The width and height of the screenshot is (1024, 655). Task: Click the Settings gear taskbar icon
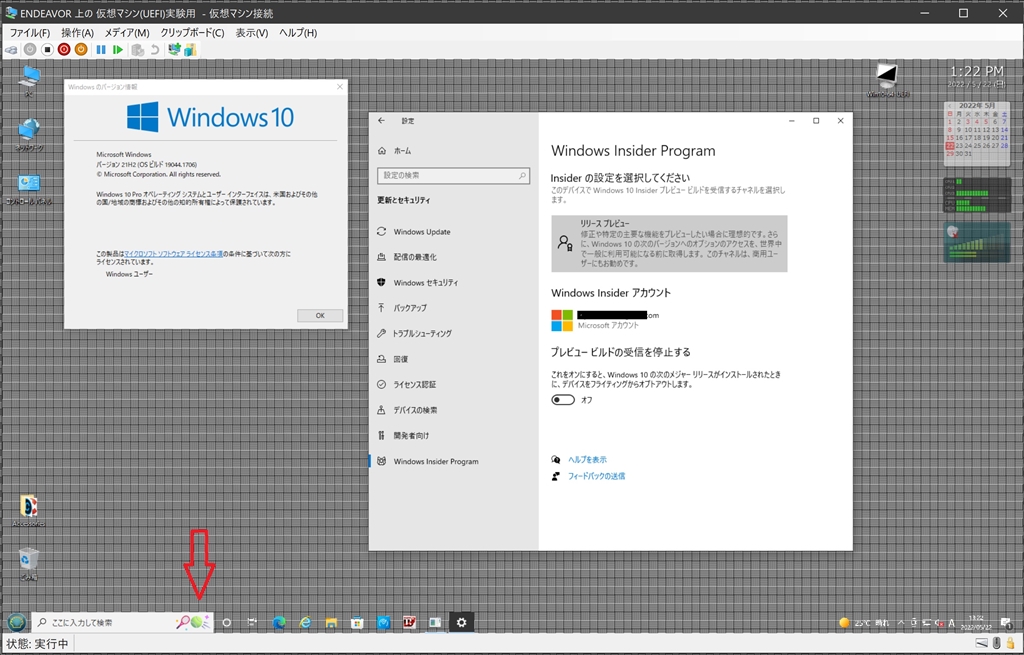[462, 622]
